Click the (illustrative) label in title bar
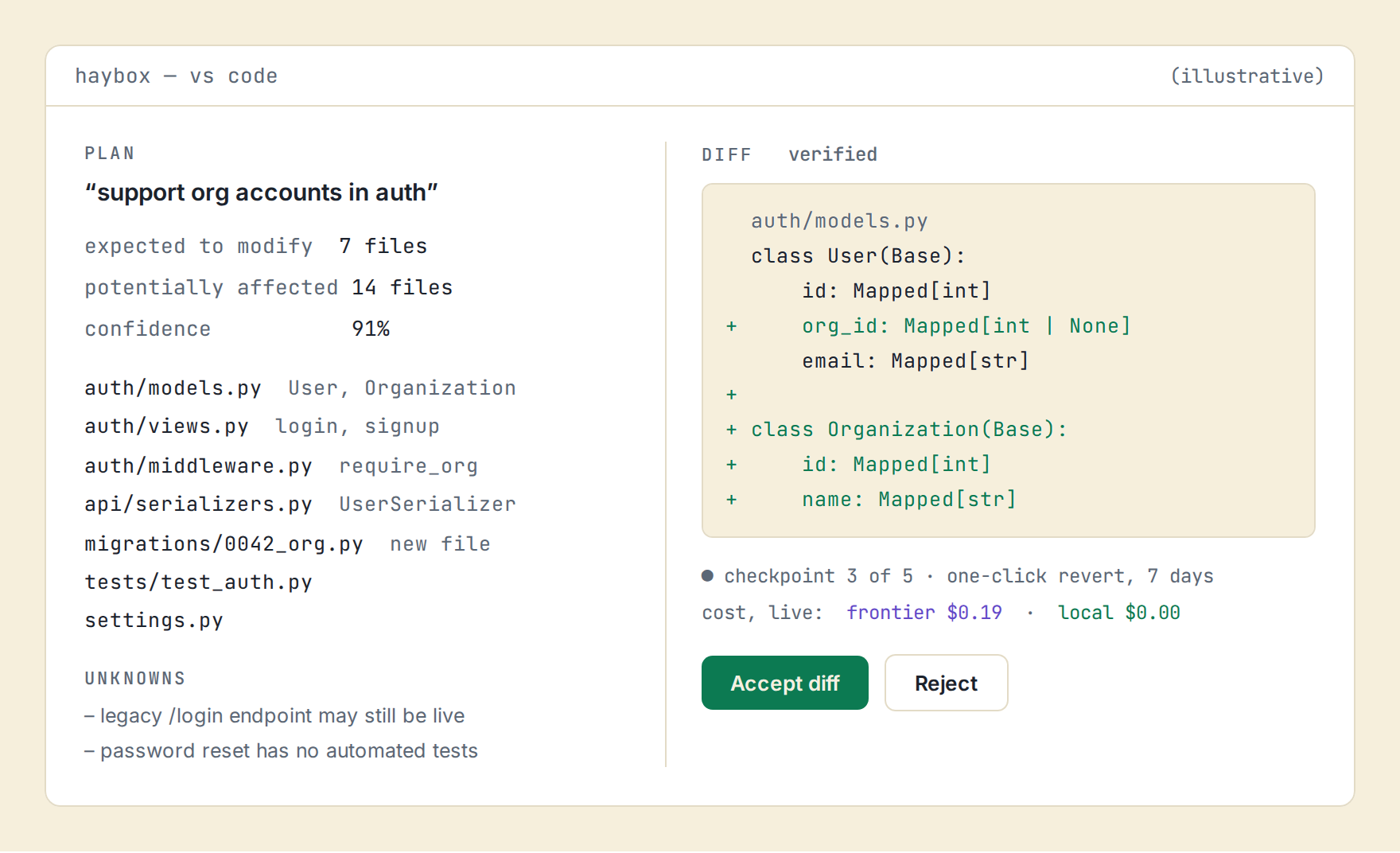 pyautogui.click(x=1246, y=76)
